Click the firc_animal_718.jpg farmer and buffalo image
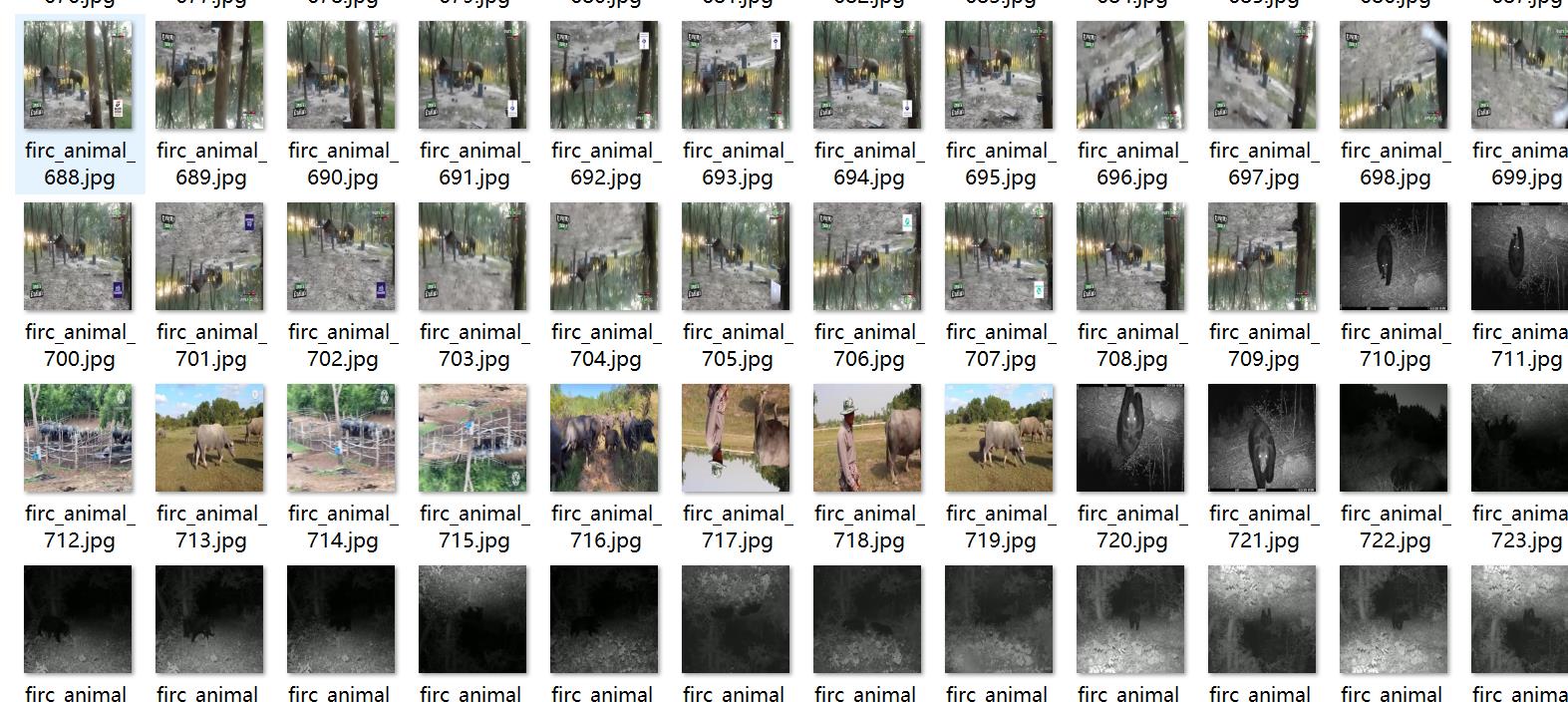 pyautogui.click(x=867, y=438)
